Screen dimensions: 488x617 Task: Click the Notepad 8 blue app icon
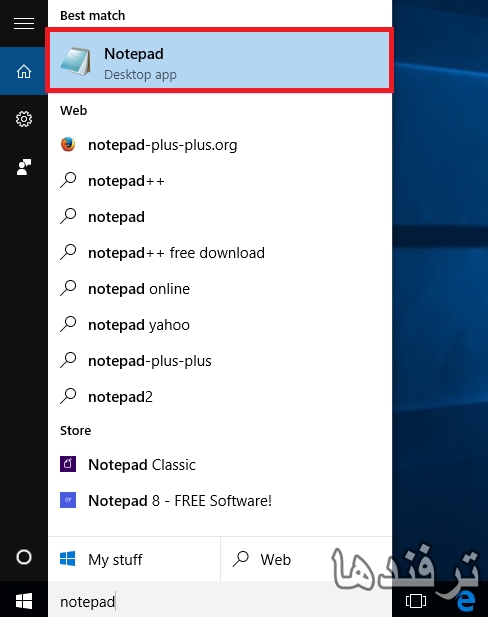[x=68, y=500]
